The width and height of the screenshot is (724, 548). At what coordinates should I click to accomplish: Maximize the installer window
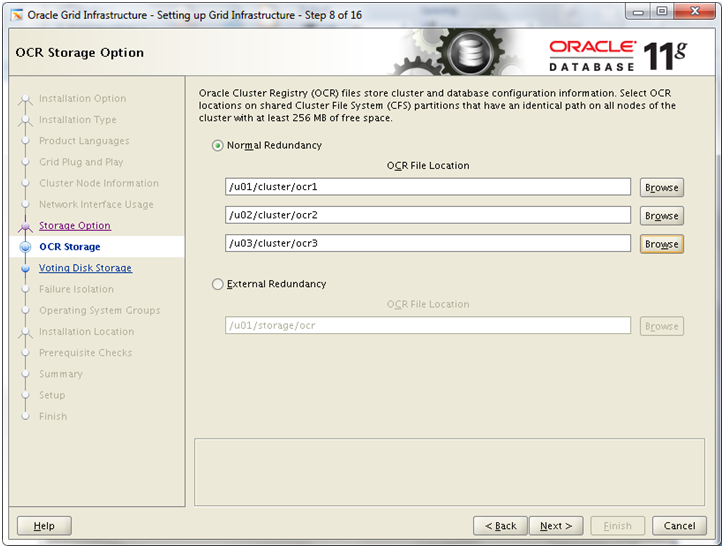click(x=662, y=12)
